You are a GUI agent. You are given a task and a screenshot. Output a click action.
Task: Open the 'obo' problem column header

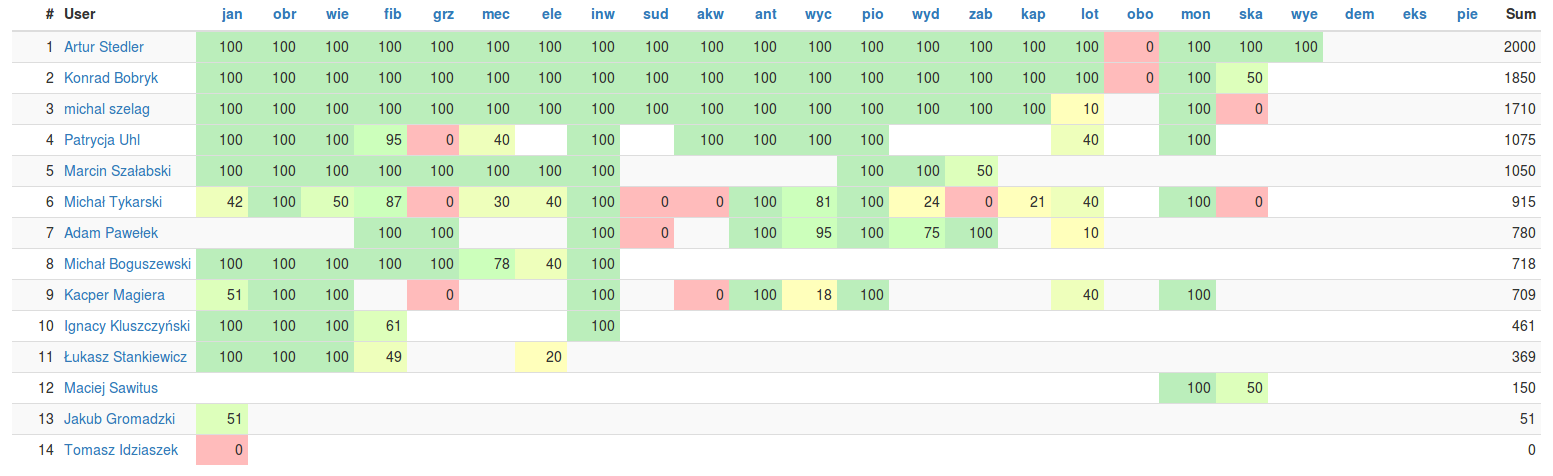click(x=1140, y=14)
